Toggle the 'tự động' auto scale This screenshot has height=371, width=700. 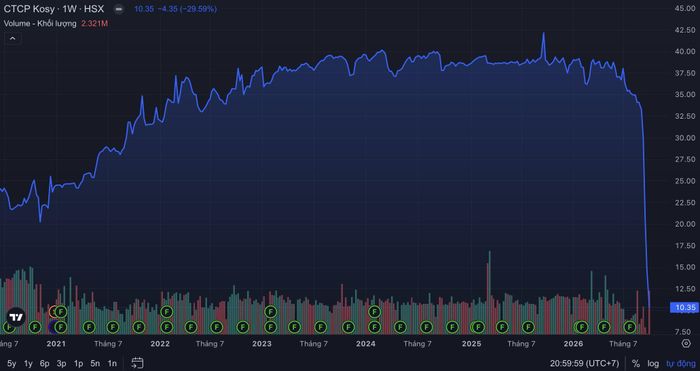pyautogui.click(x=681, y=363)
